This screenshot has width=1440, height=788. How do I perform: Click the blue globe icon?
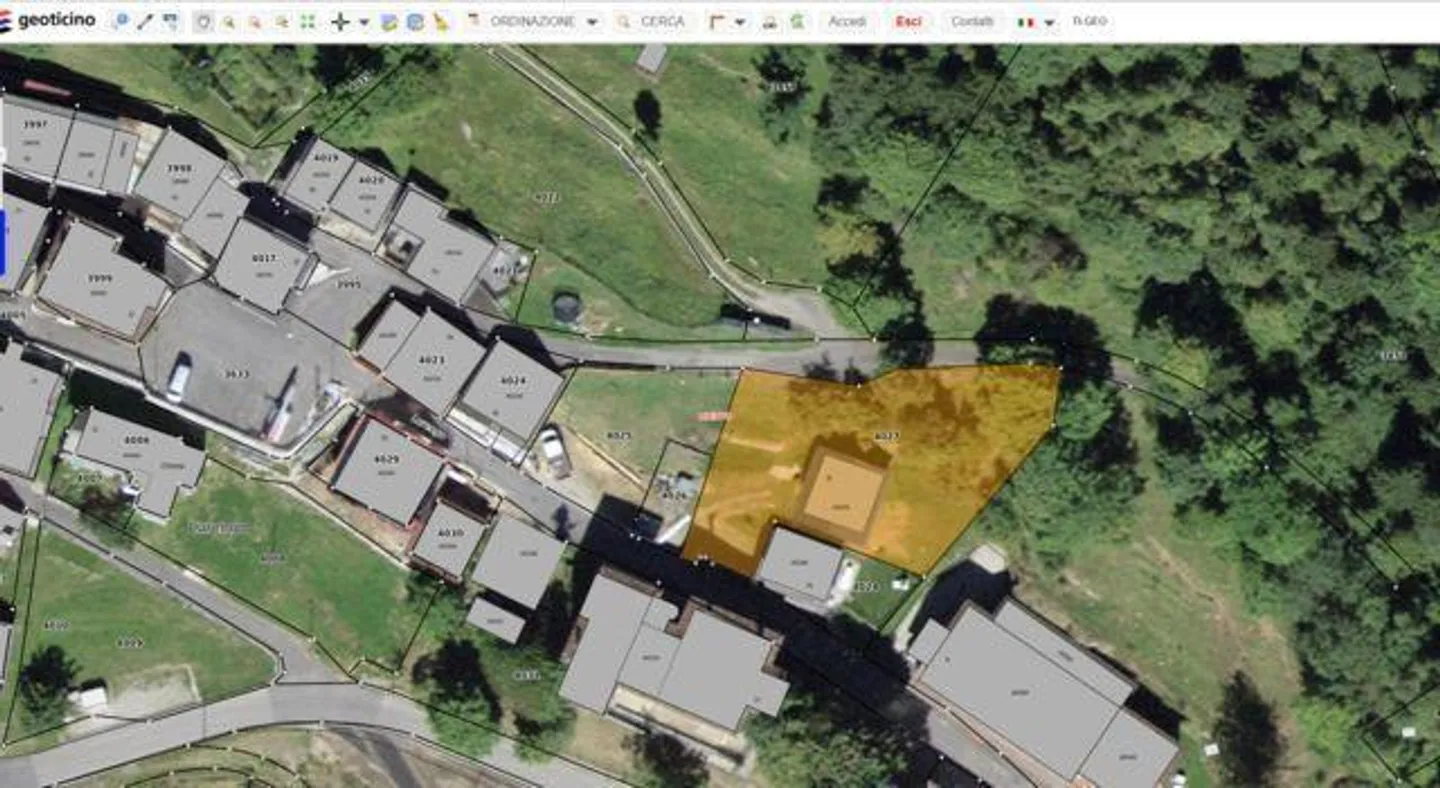(x=415, y=22)
